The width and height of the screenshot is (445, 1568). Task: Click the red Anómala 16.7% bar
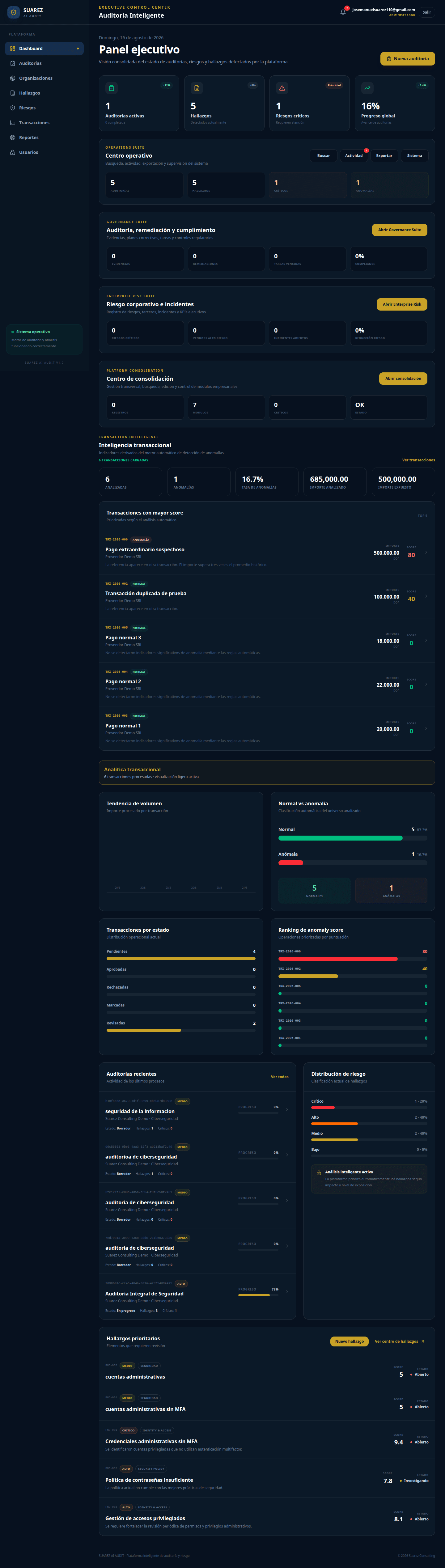tap(290, 862)
